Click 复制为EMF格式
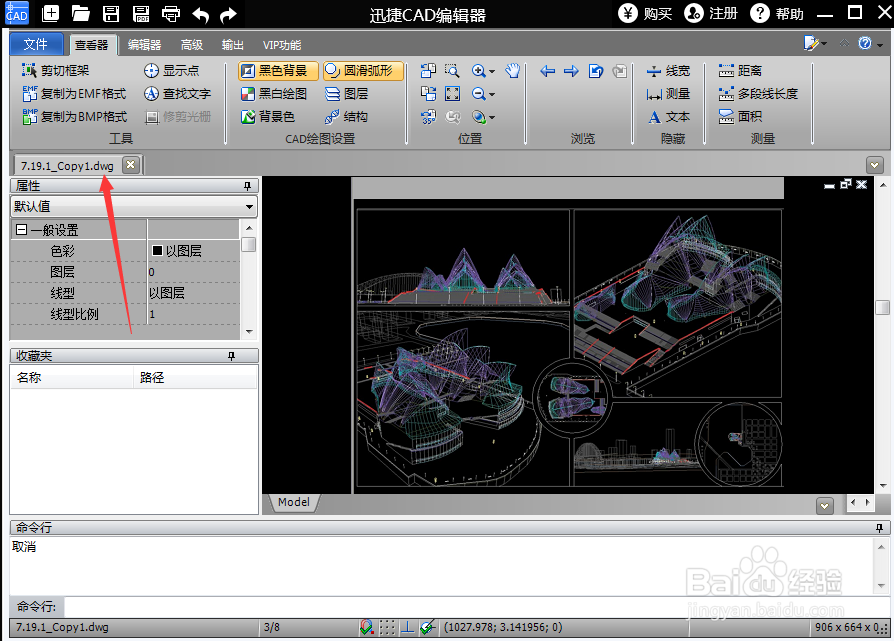 click(74, 93)
